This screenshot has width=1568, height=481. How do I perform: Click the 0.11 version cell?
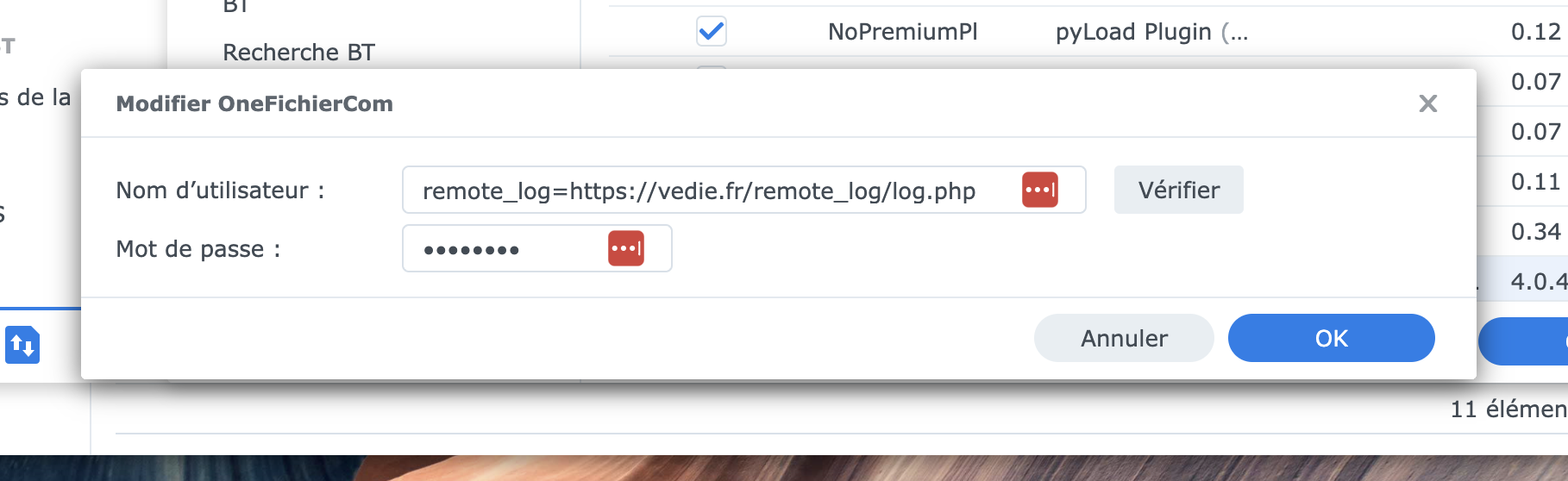click(1536, 182)
